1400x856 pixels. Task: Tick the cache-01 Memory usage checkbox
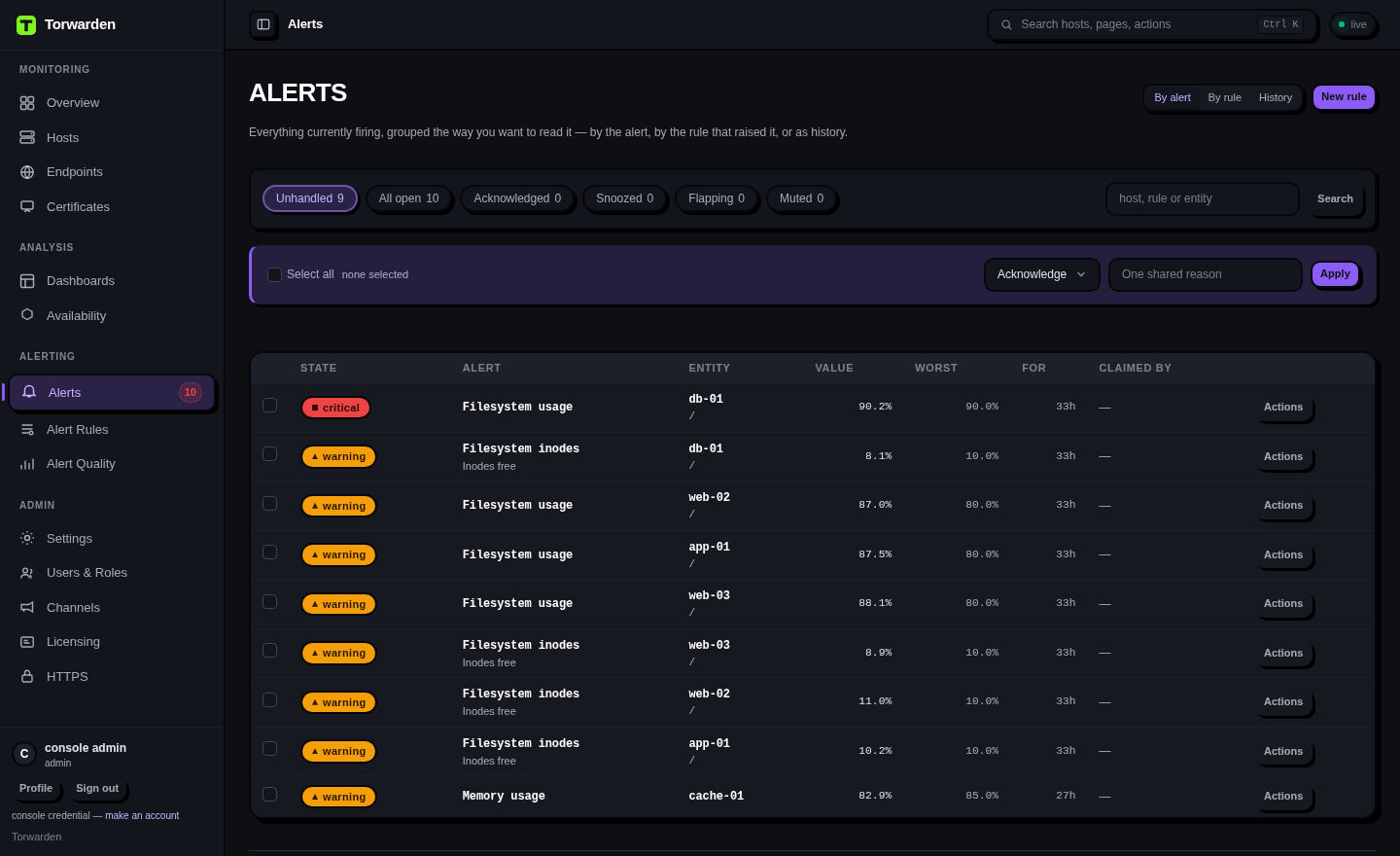tap(270, 795)
